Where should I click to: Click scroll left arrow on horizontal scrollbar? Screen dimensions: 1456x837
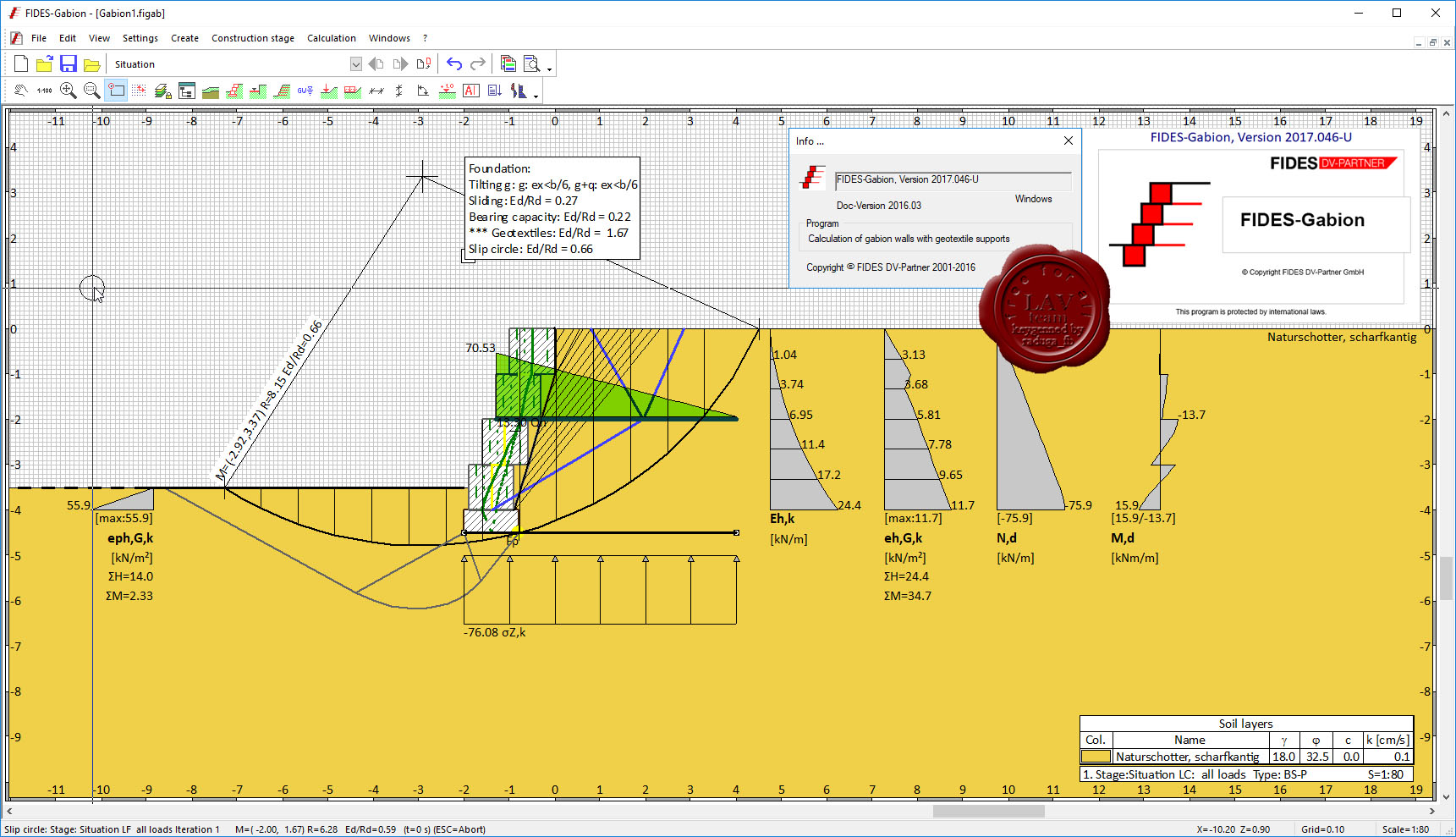[9, 811]
